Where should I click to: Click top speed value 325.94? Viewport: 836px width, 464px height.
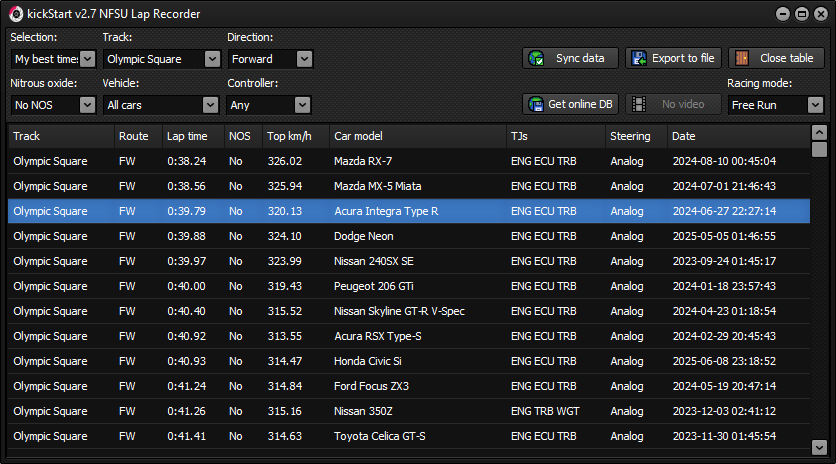click(285, 186)
